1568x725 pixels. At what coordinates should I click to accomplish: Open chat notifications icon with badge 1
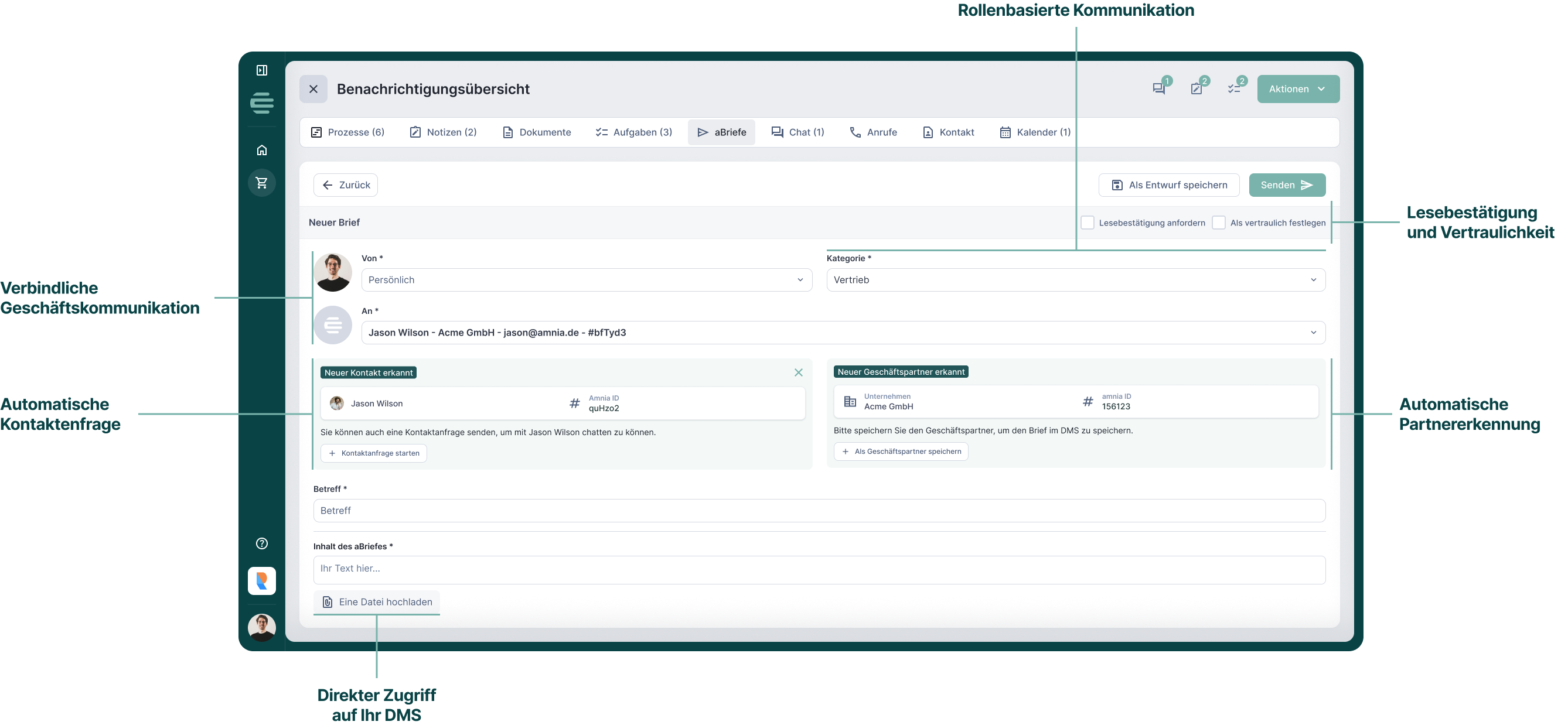(x=1159, y=89)
